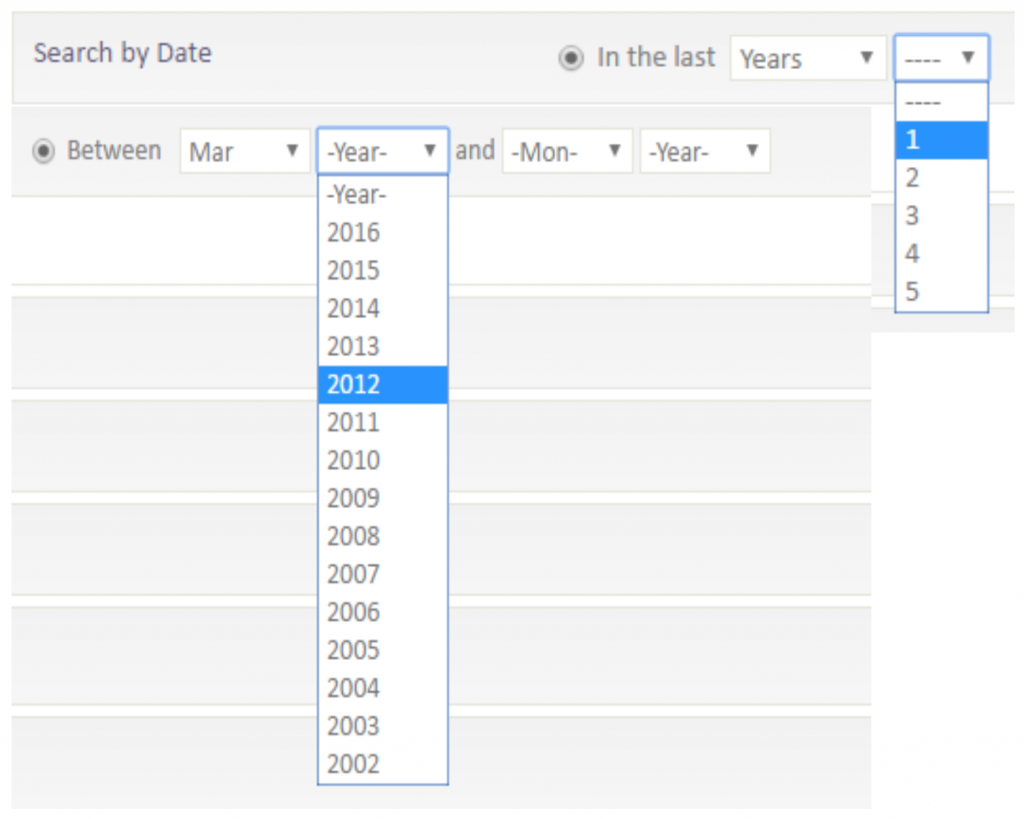This screenshot has height=819, width=1024.
Task: Select the blank '----' list option
Action: [941, 103]
